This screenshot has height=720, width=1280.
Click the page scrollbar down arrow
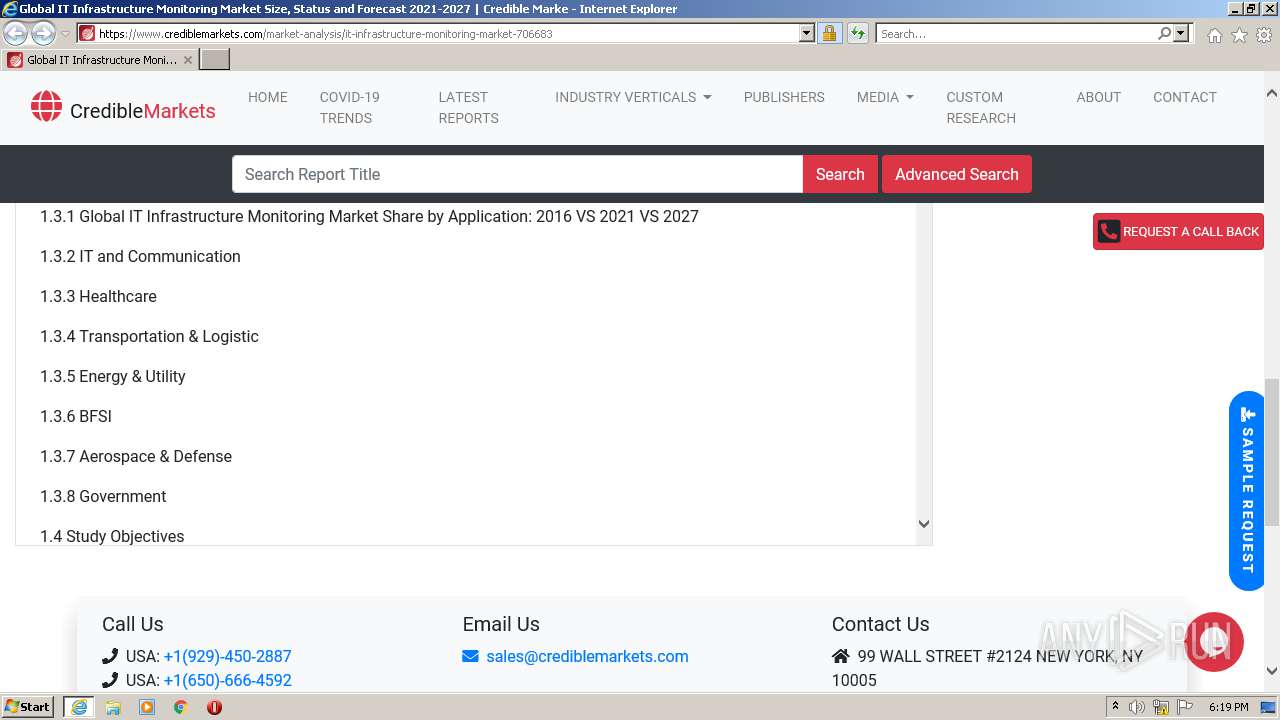pos(1271,671)
